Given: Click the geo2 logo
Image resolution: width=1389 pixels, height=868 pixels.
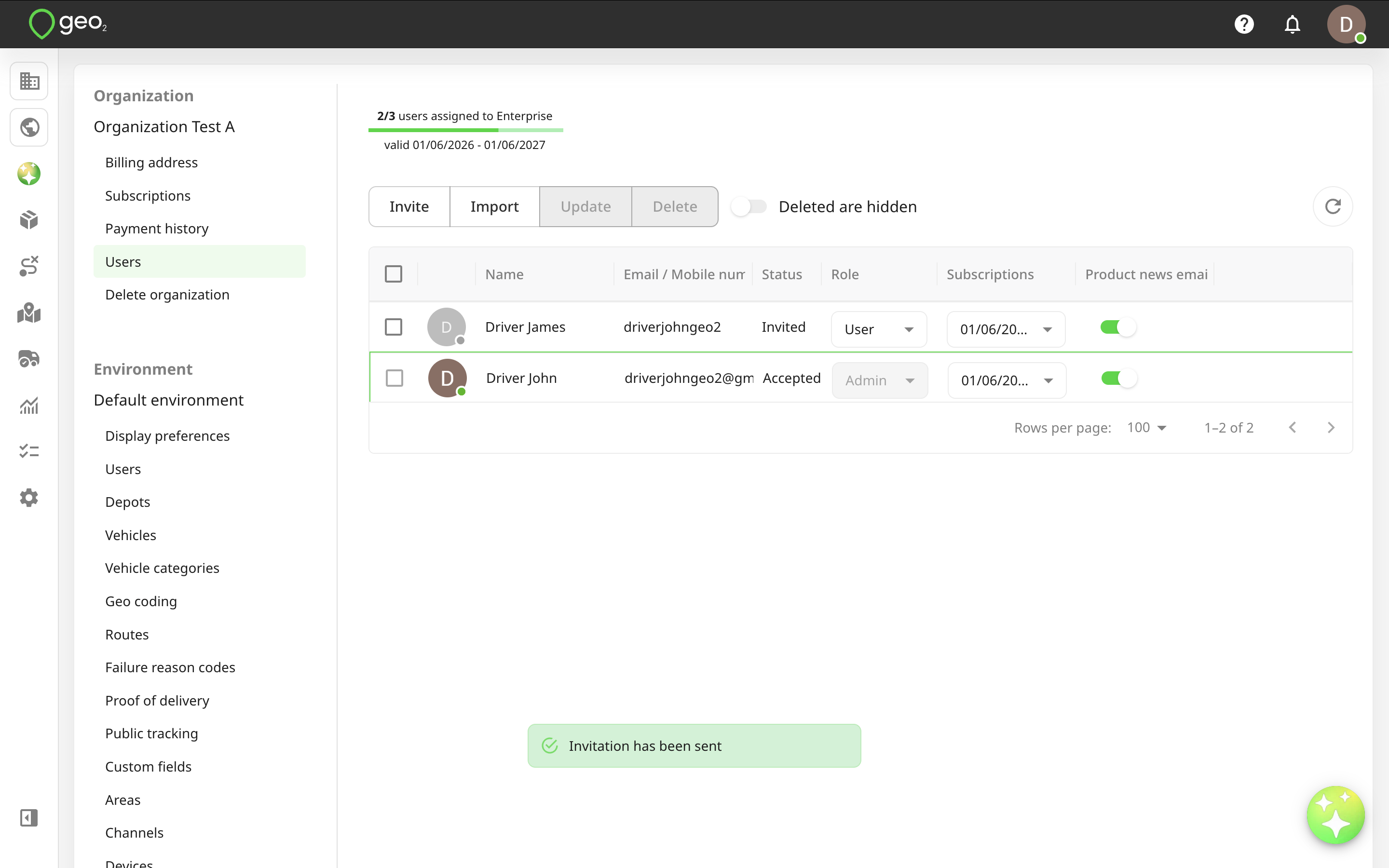Looking at the screenshot, I should tap(68, 24).
